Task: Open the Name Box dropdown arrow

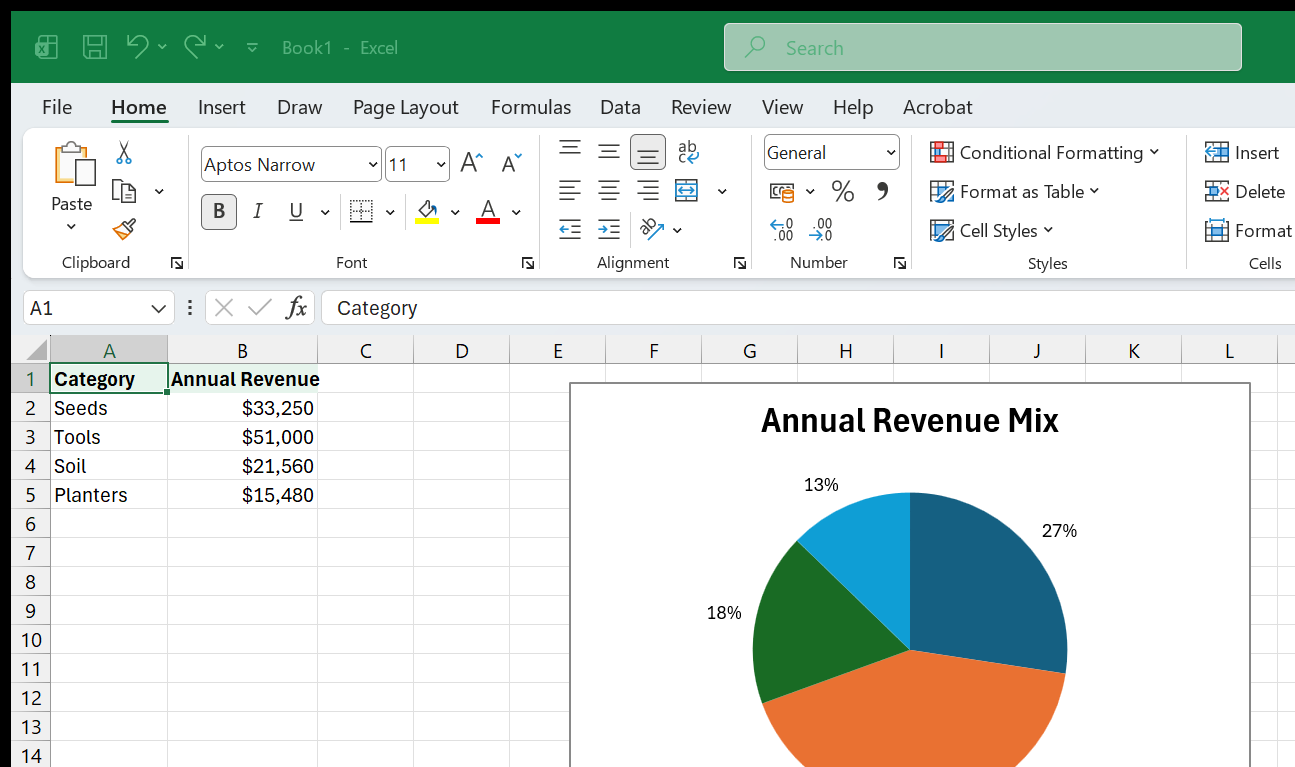Action: pyautogui.click(x=159, y=308)
